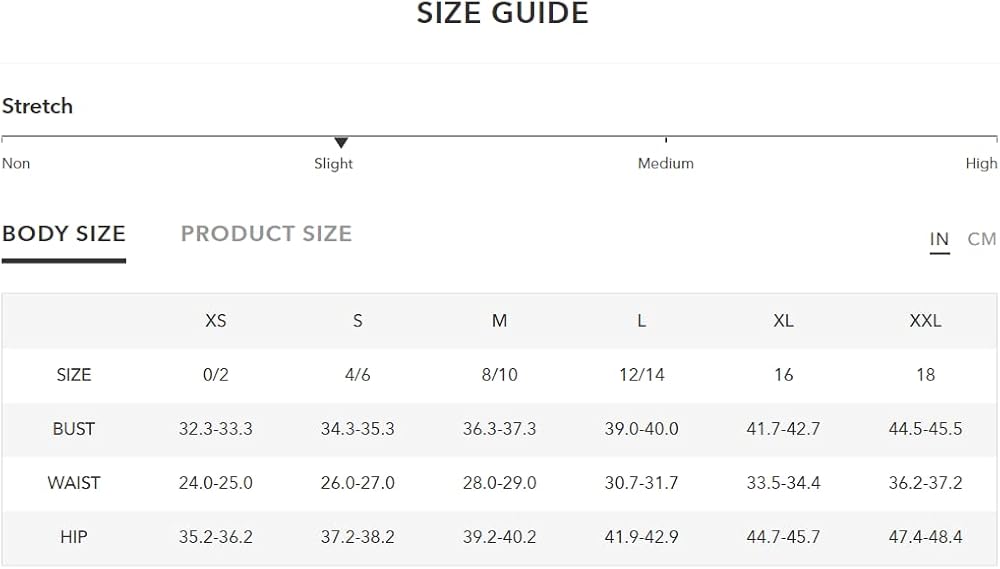Click the XXL column header
Viewport: 1000px width, 569px height.
925,321
